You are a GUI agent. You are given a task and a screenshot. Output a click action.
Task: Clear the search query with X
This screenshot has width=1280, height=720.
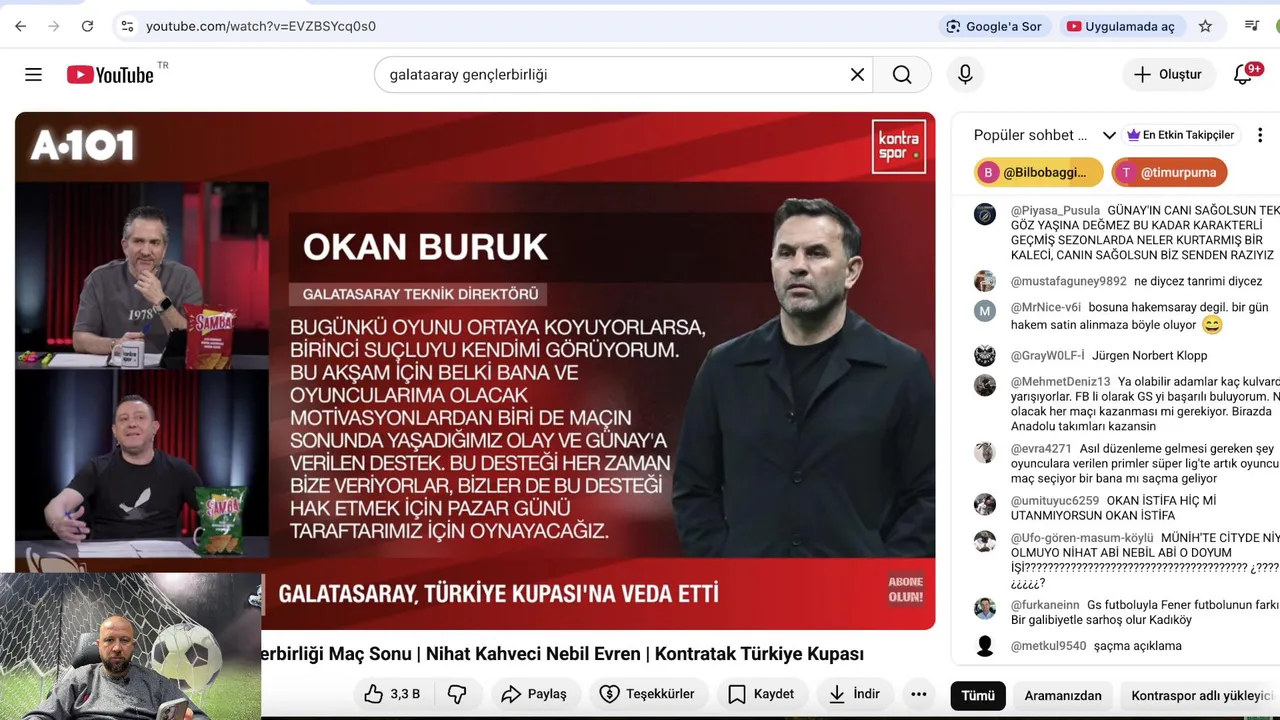point(857,74)
